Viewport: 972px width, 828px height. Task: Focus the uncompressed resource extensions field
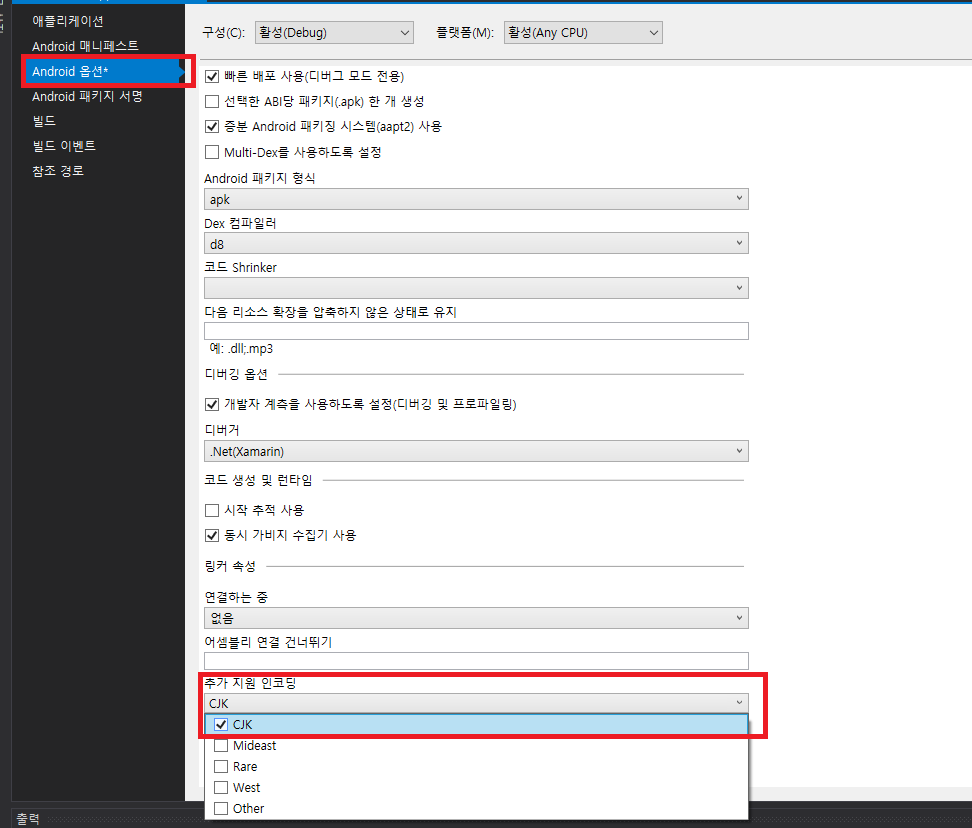(x=476, y=331)
